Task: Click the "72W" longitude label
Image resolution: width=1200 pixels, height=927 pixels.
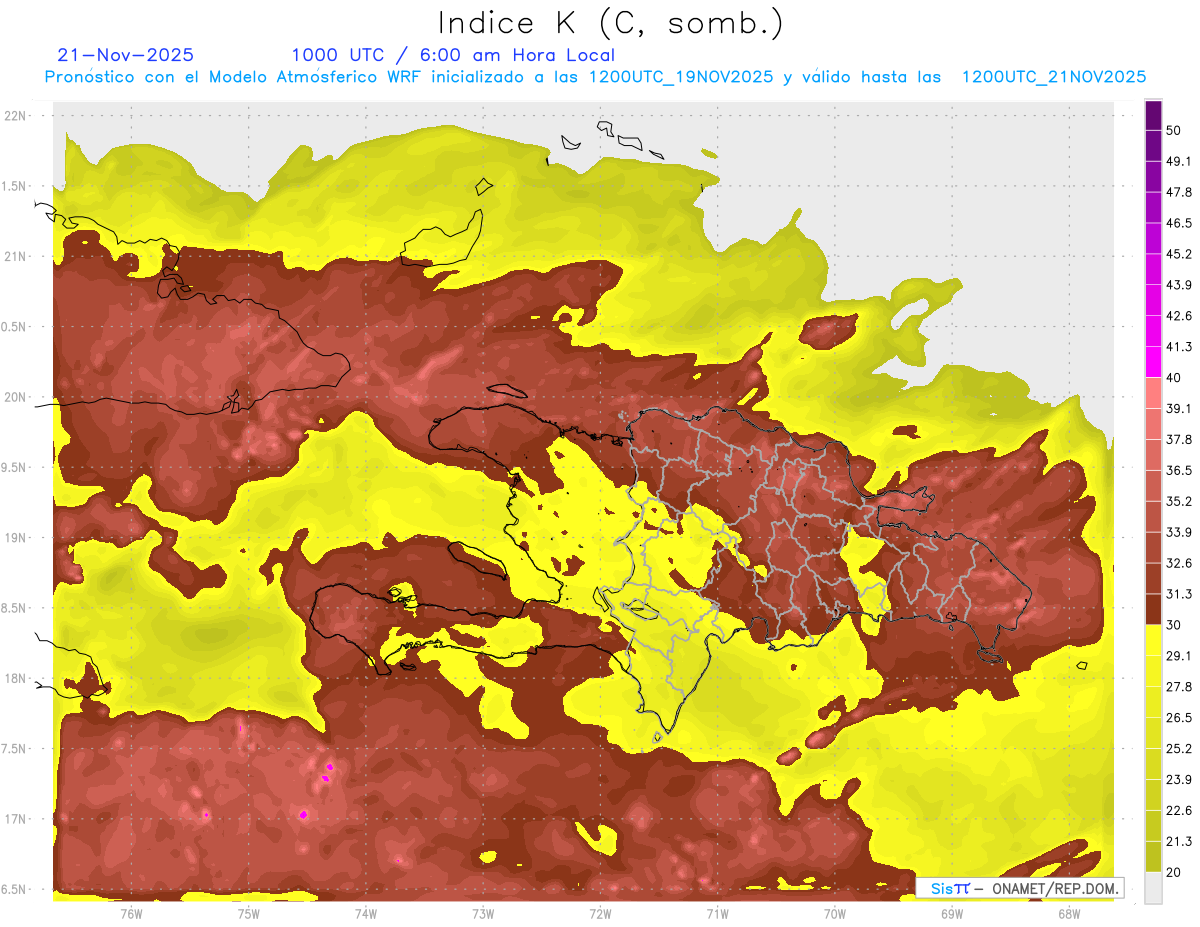Action: click(600, 912)
